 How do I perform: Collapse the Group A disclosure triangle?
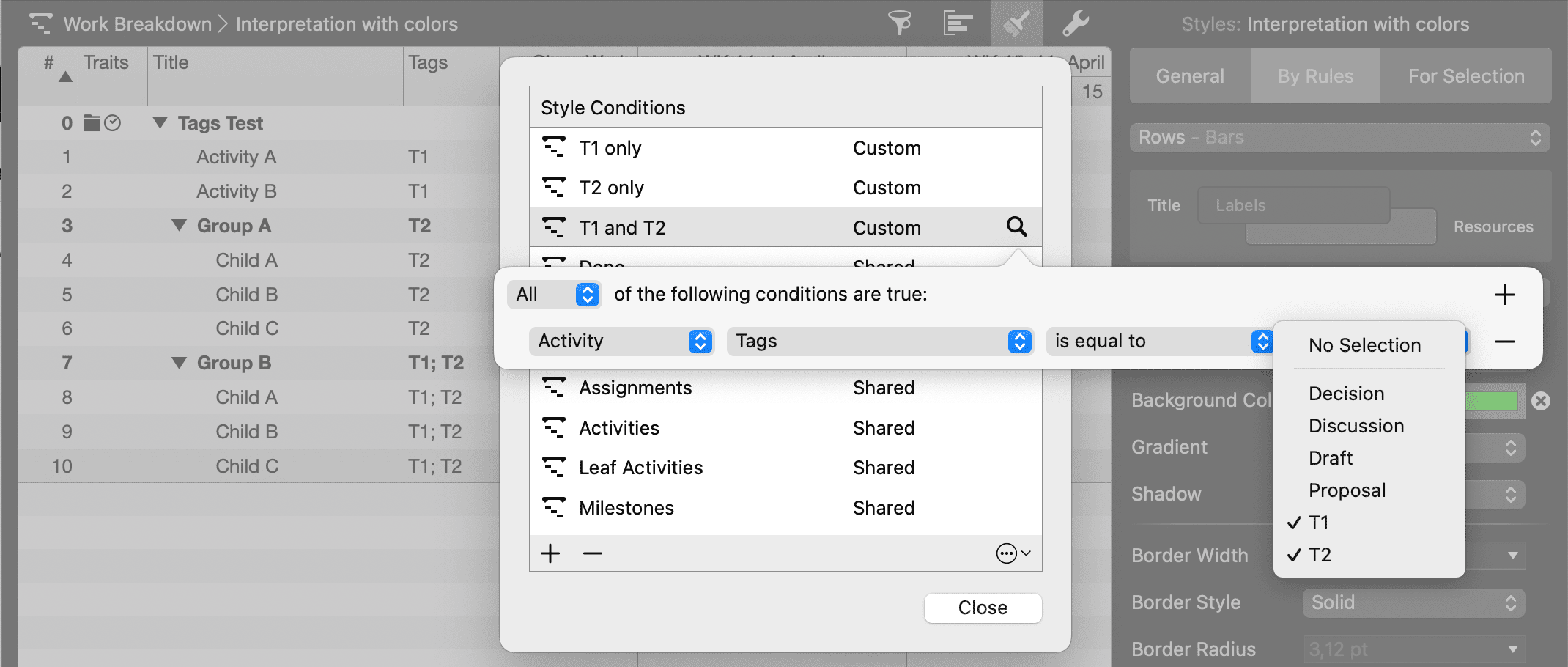pos(179,226)
